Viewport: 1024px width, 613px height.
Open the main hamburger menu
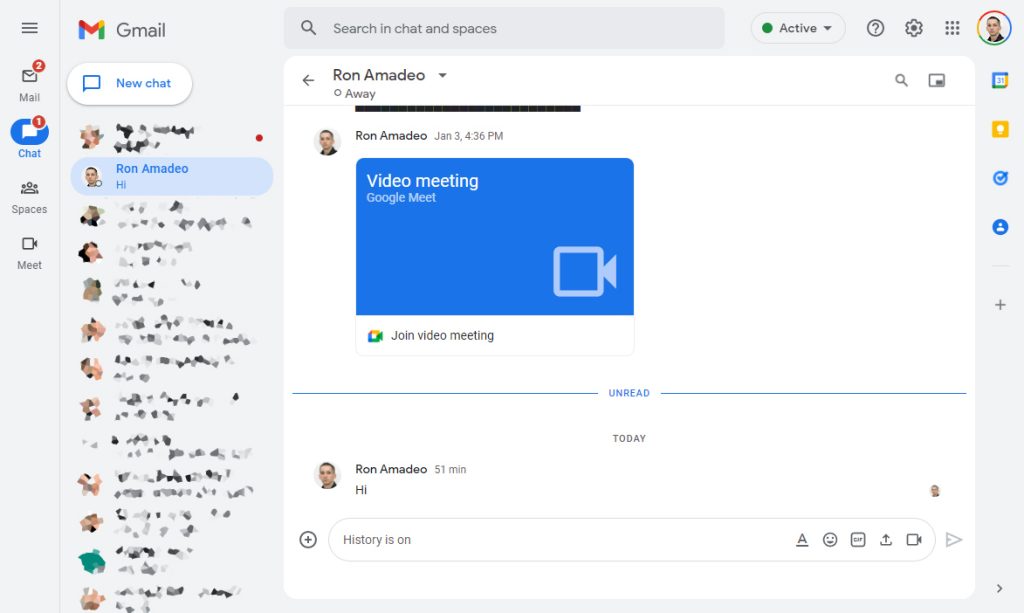point(29,28)
